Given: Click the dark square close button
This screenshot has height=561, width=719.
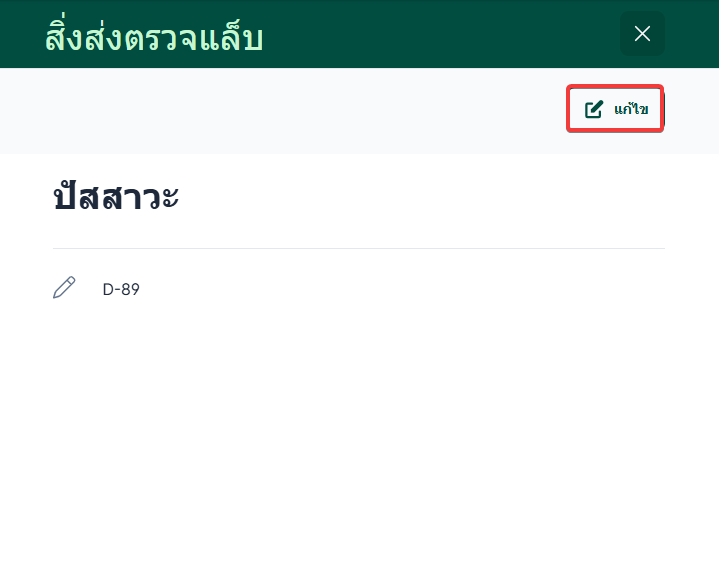Looking at the screenshot, I should pos(642,34).
